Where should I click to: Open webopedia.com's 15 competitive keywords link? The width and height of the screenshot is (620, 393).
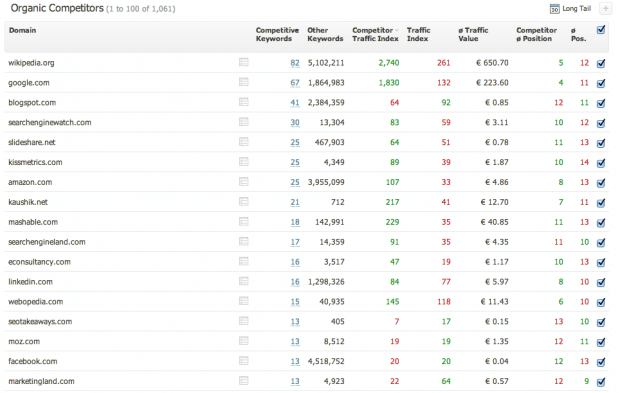(295, 302)
